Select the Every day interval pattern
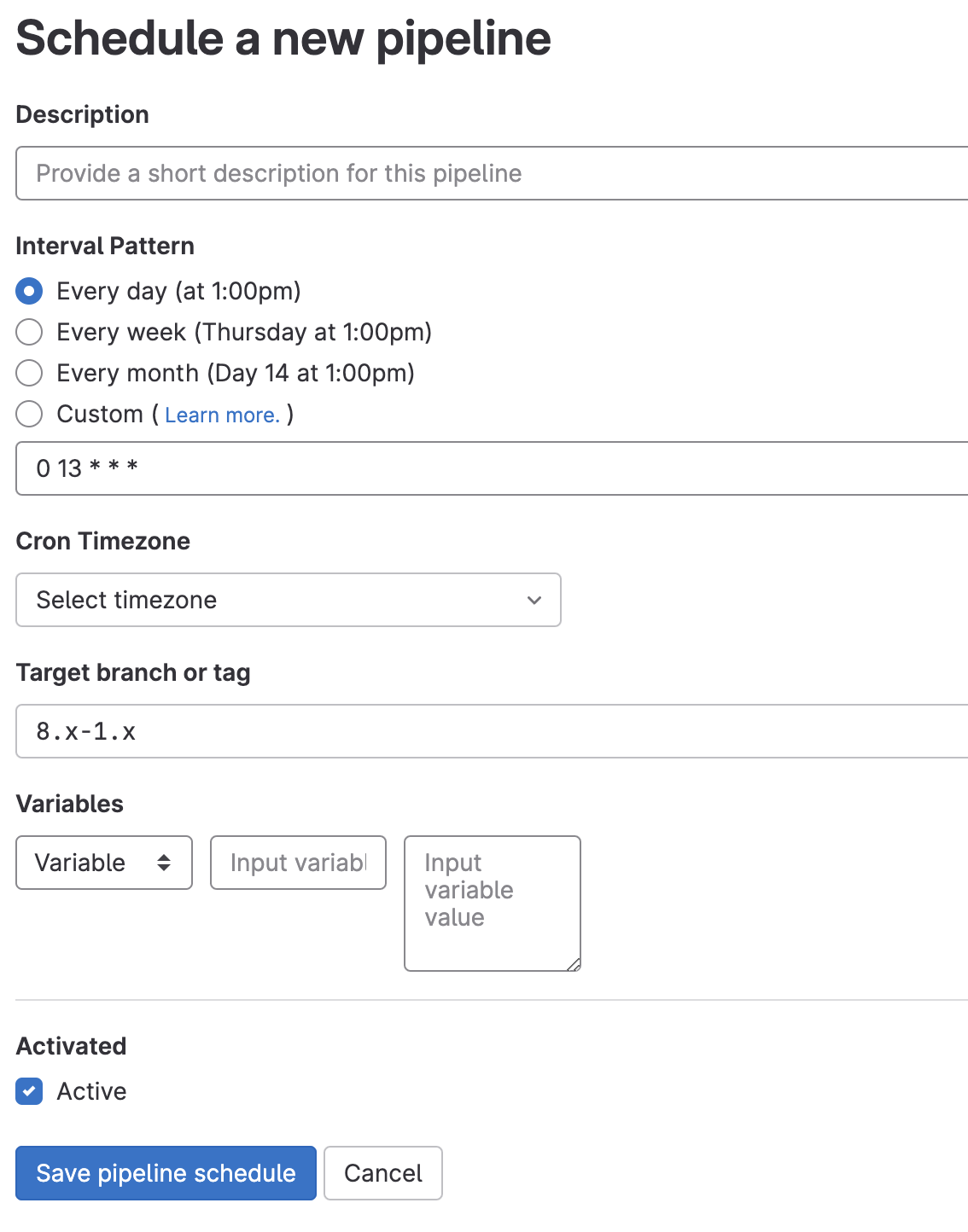 (29, 291)
